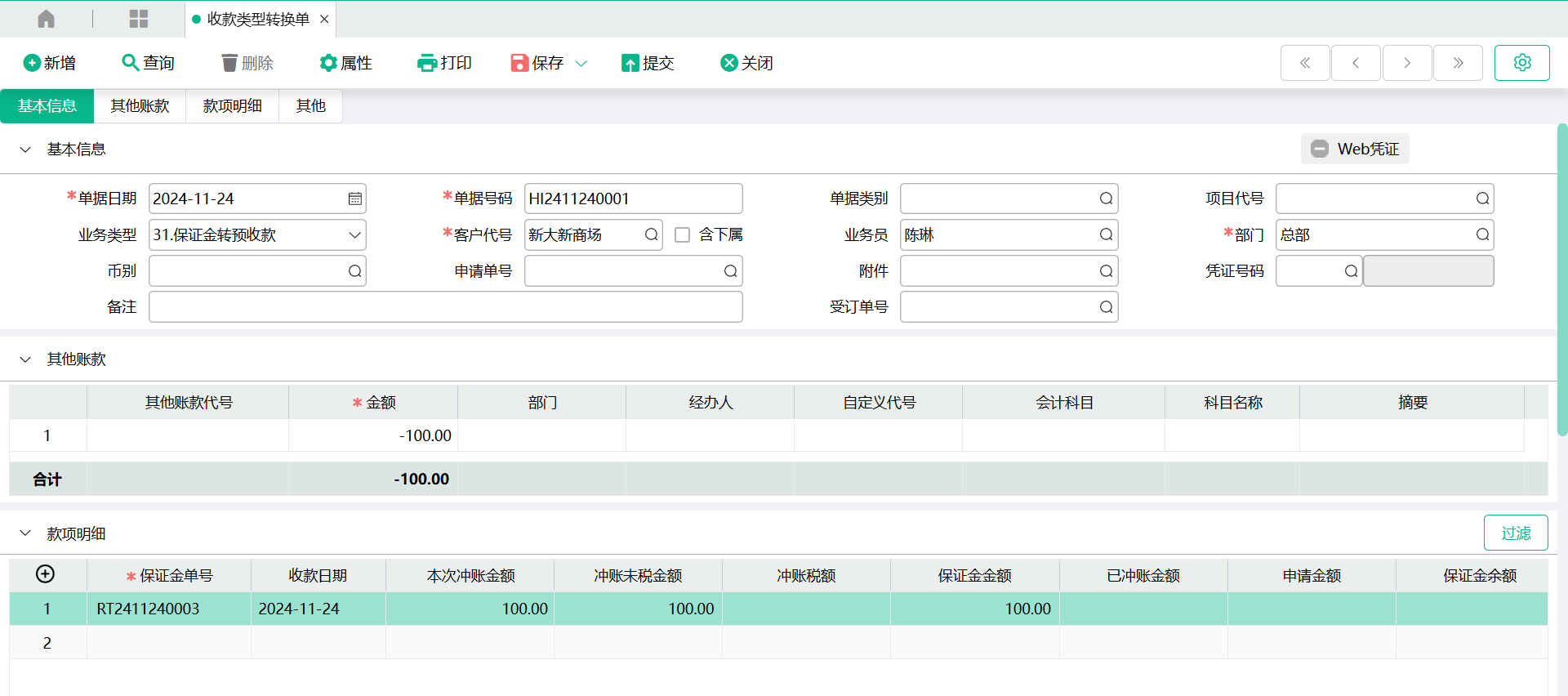Screen dimensions: 1568x696
Task: Collapse the 款项明细 section
Action: coord(25,533)
